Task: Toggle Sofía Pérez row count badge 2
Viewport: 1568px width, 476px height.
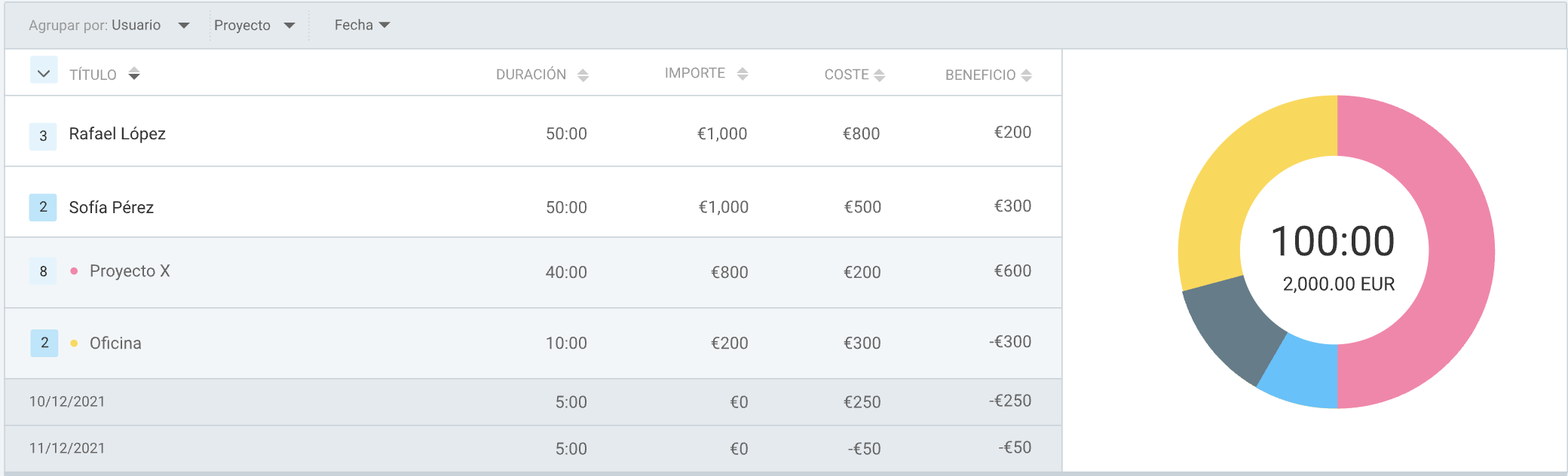Action: coord(43,207)
